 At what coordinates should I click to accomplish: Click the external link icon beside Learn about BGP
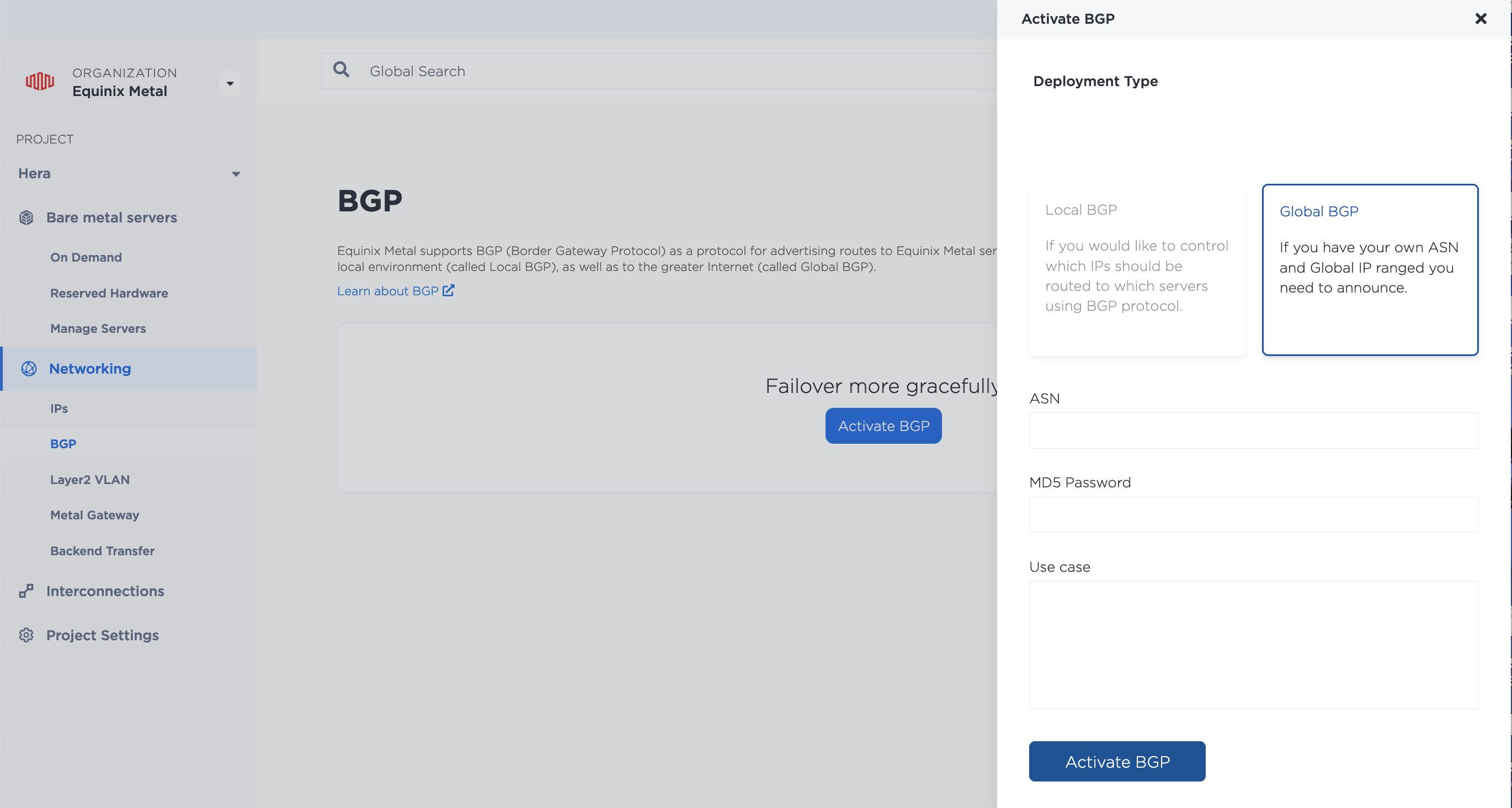(x=449, y=291)
